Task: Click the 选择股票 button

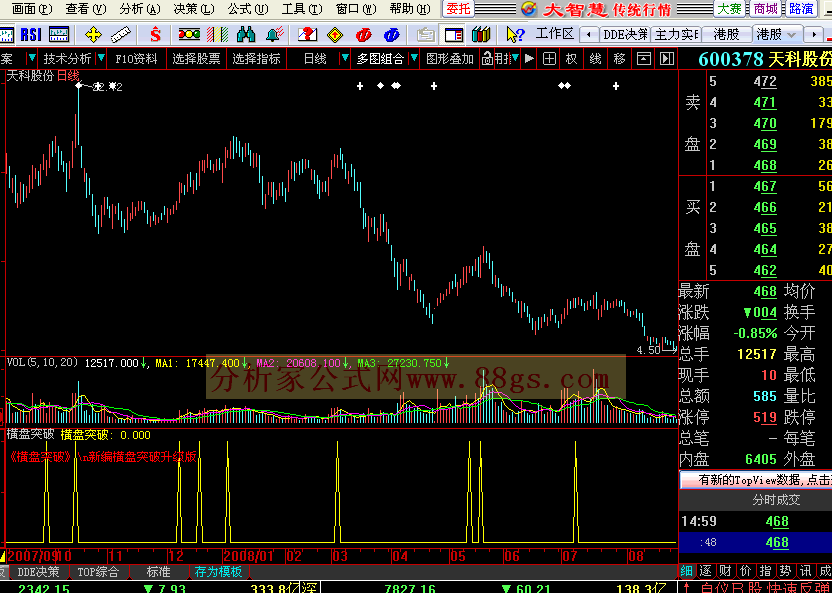Action: 196,58
